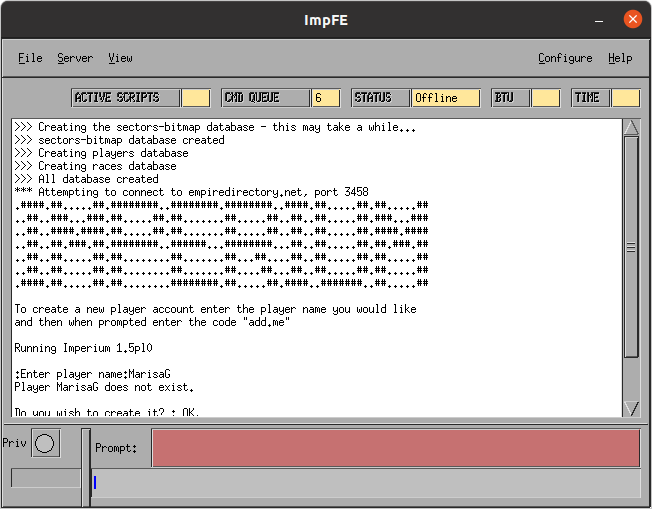The height and width of the screenshot is (509, 652).
Task: Click the CMD QUEUE label
Action: [x=266, y=98]
